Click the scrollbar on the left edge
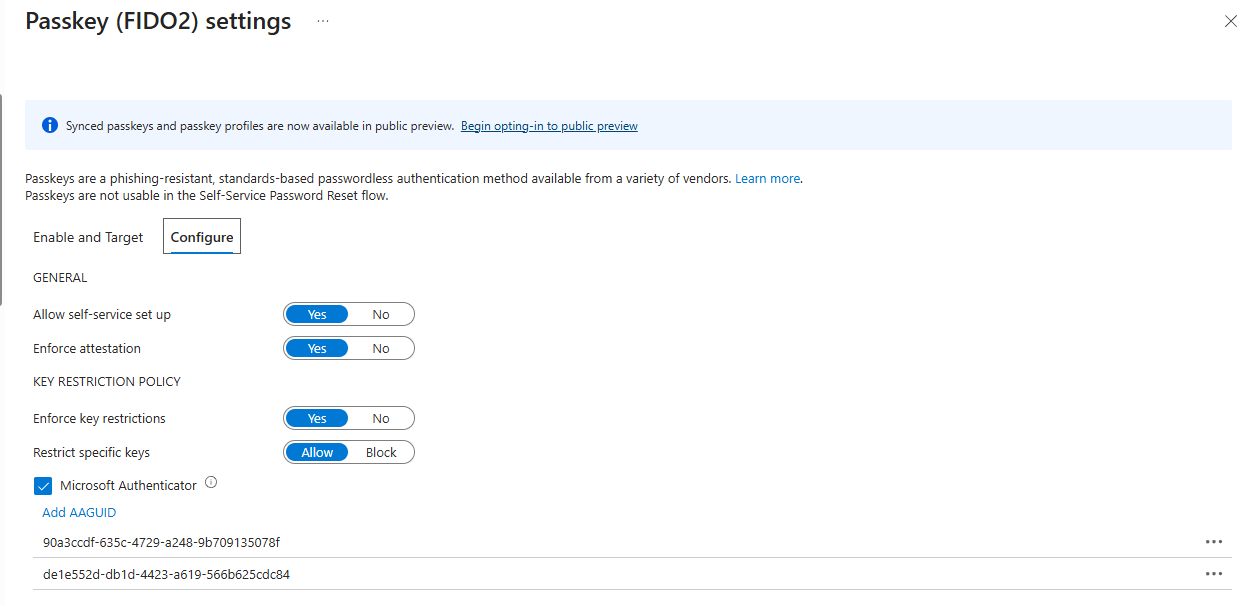Screen dimensions: 1252x606 [3, 180]
